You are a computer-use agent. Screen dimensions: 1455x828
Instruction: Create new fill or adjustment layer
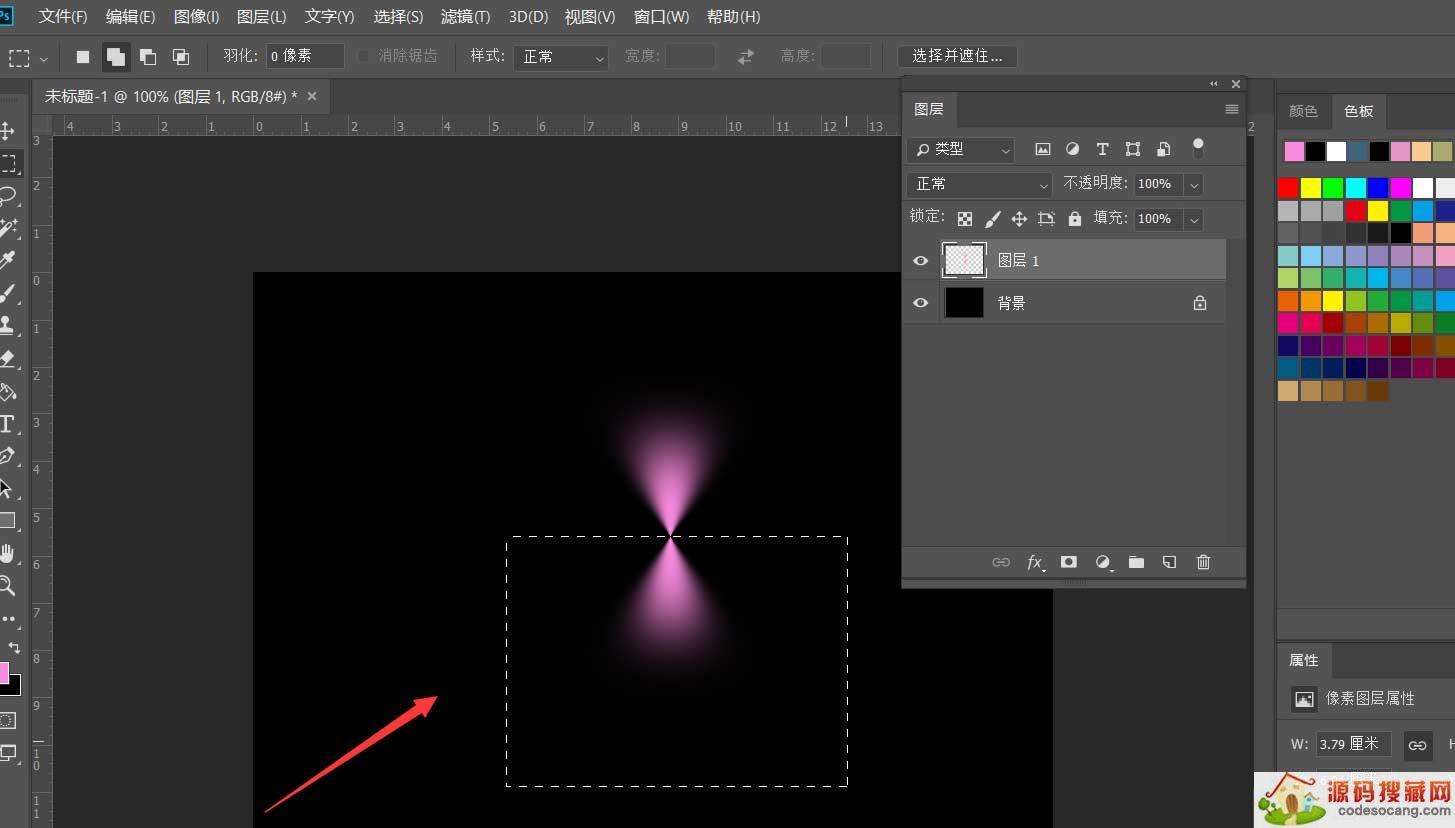1103,562
